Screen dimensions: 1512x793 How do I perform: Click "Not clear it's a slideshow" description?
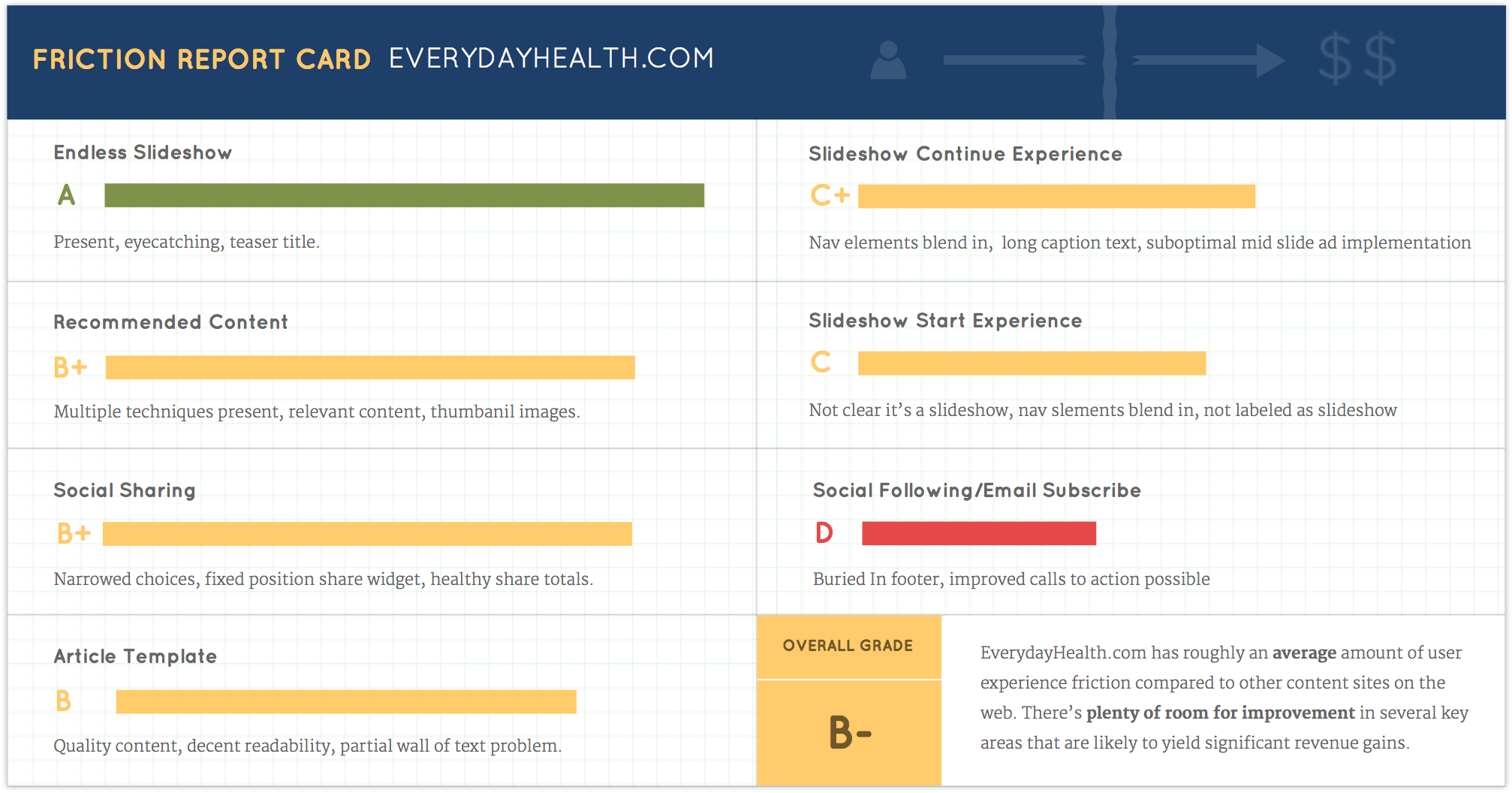1103,410
